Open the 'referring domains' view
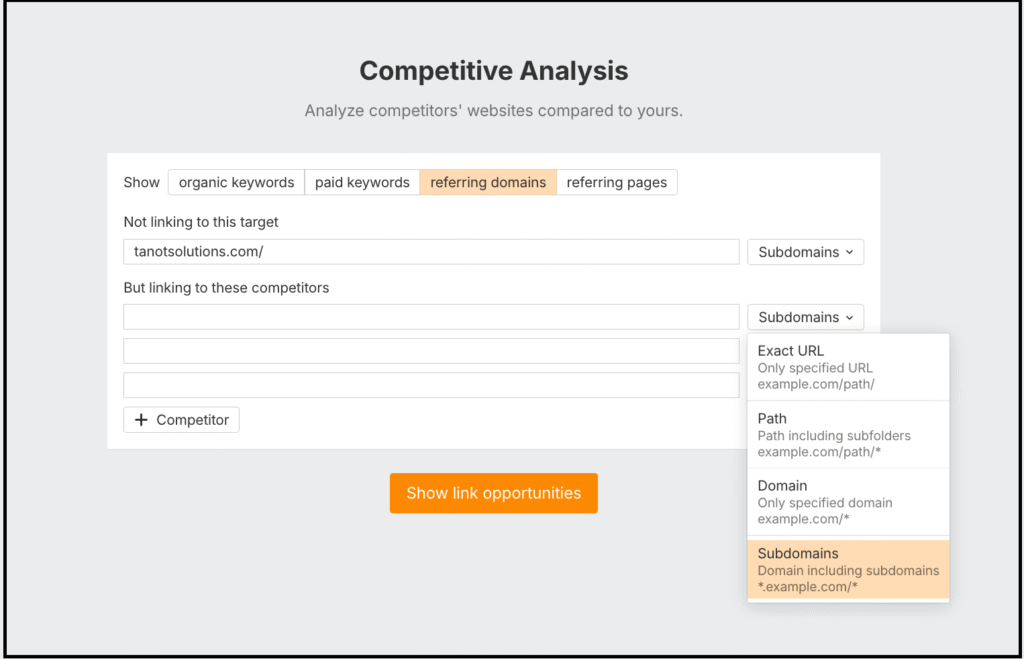Viewport: 1024px width, 659px height. (488, 182)
